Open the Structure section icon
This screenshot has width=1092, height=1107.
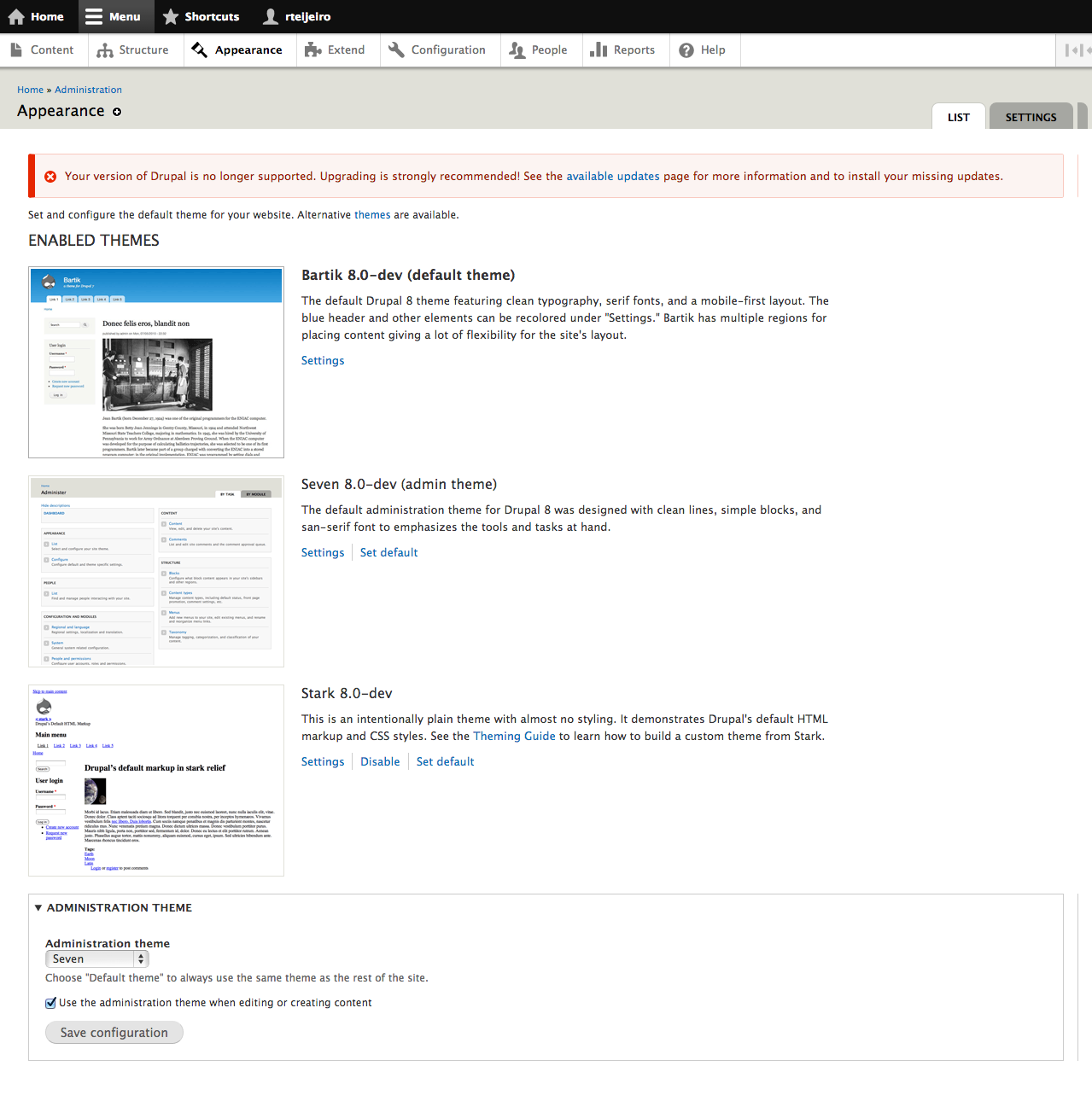(105, 50)
